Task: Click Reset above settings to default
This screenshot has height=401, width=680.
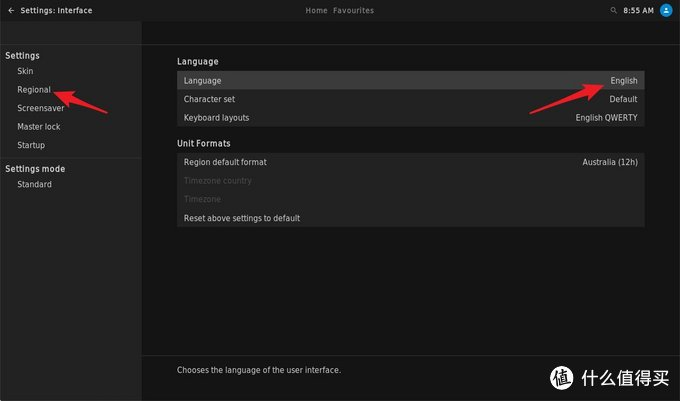Action: coord(242,218)
